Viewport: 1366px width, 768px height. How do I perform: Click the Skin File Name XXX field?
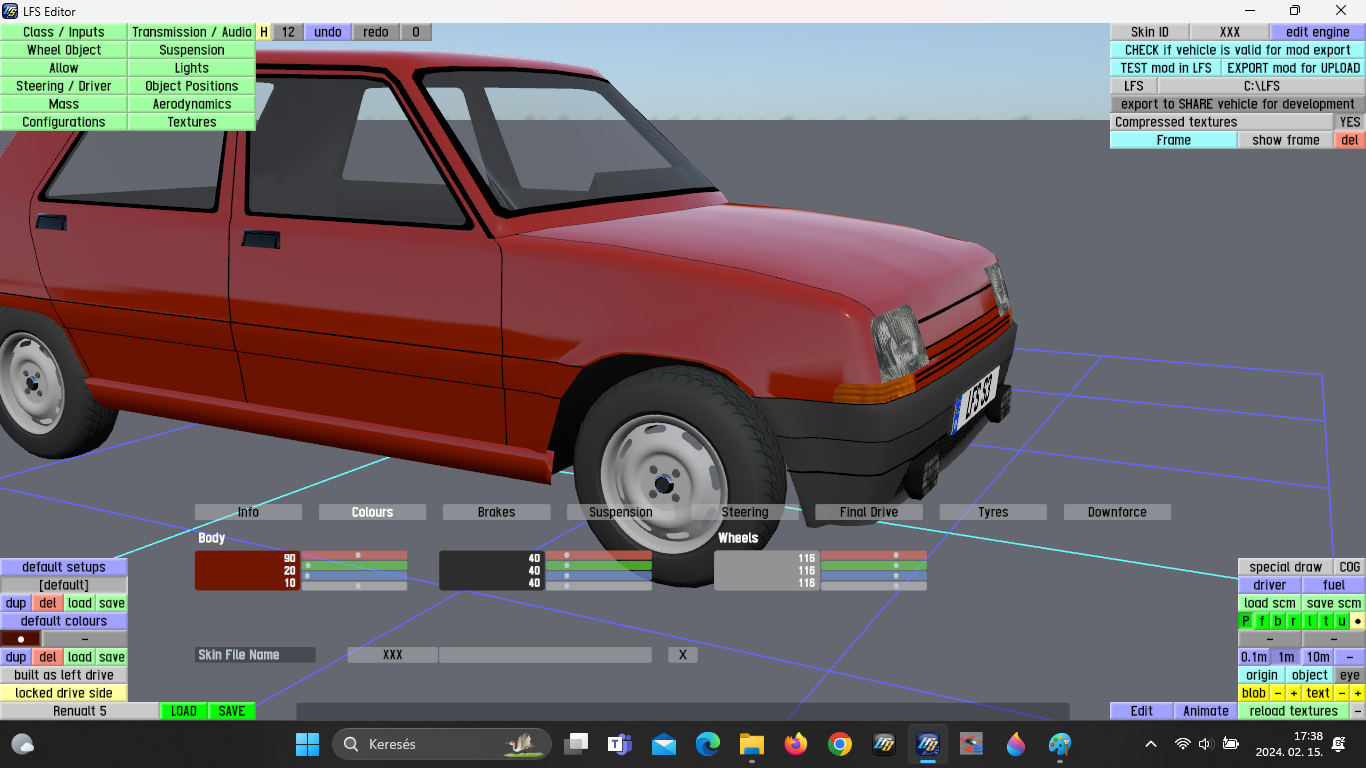[x=393, y=655]
